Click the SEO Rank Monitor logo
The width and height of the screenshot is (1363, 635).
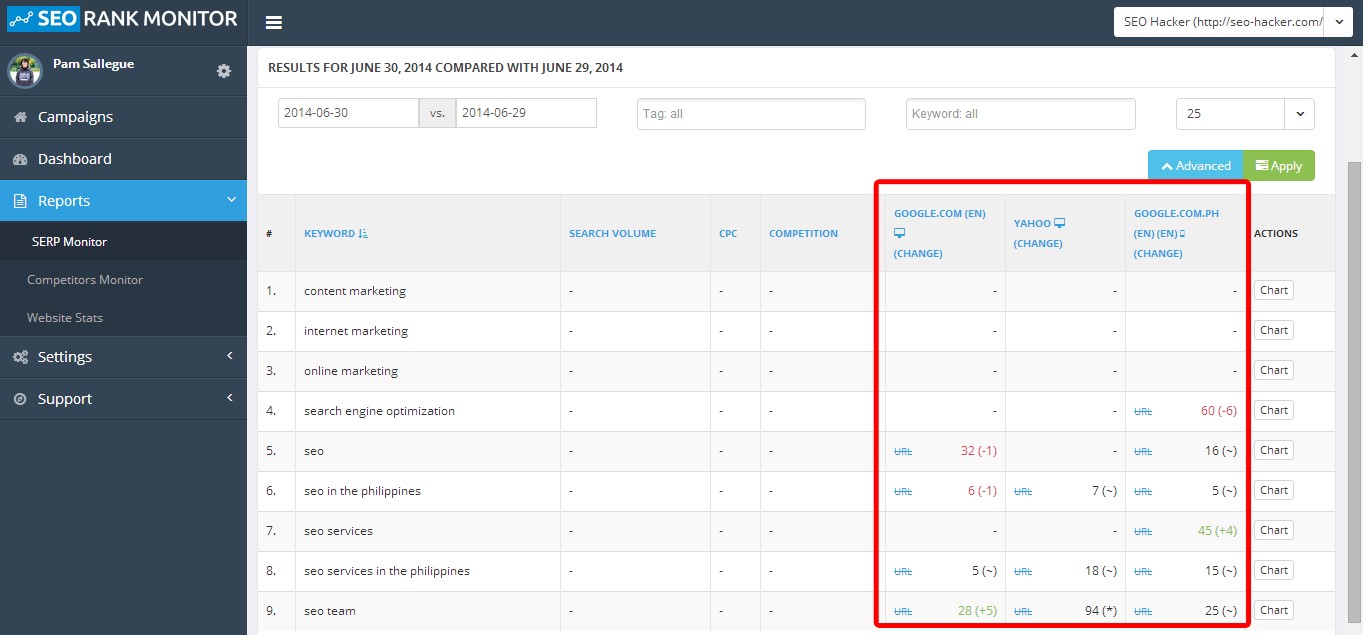(123, 19)
